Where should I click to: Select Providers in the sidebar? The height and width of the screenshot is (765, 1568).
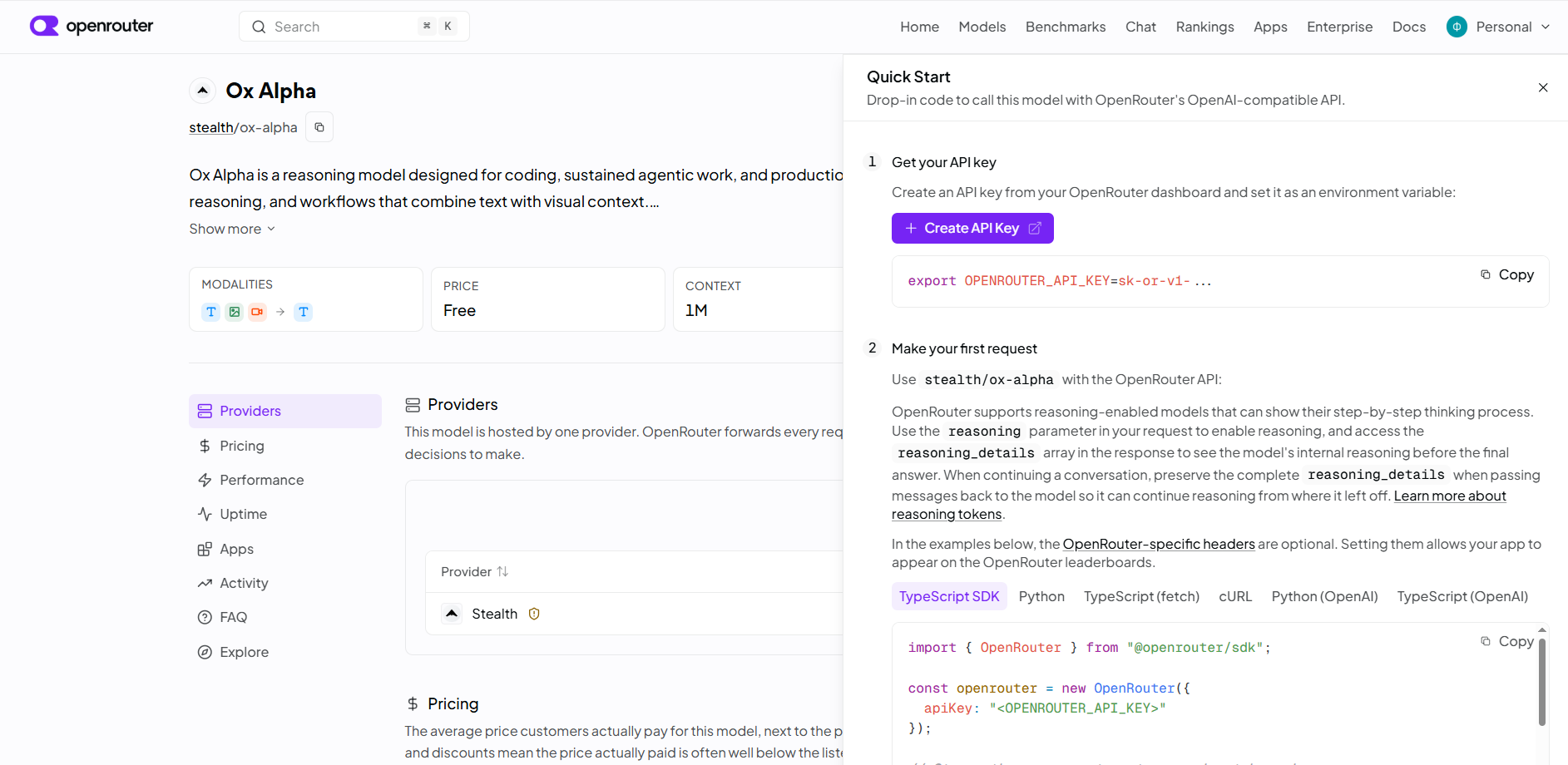[x=285, y=411]
